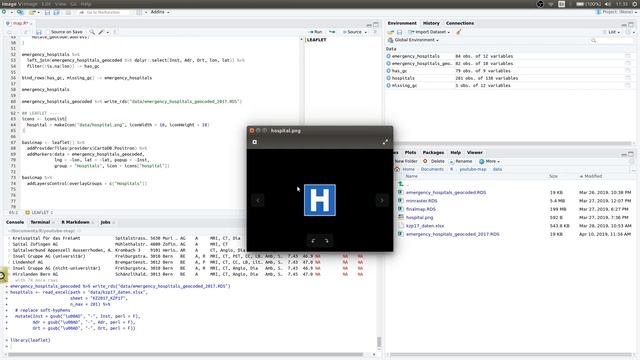
Task: Sort files by Name column header
Action: coord(411,176)
